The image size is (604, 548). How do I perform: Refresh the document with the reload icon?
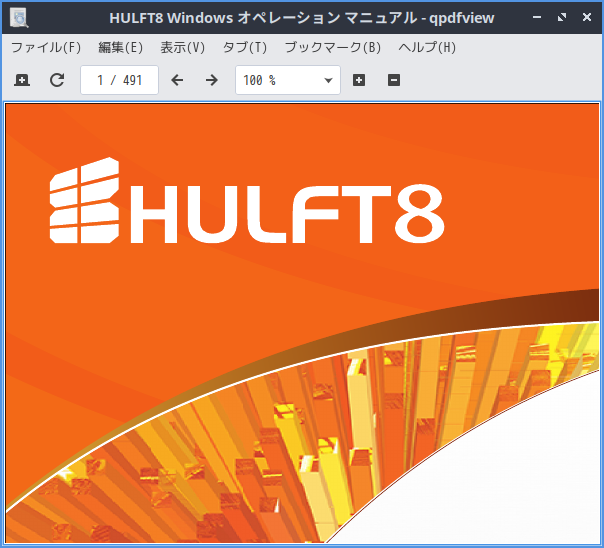pos(57,80)
